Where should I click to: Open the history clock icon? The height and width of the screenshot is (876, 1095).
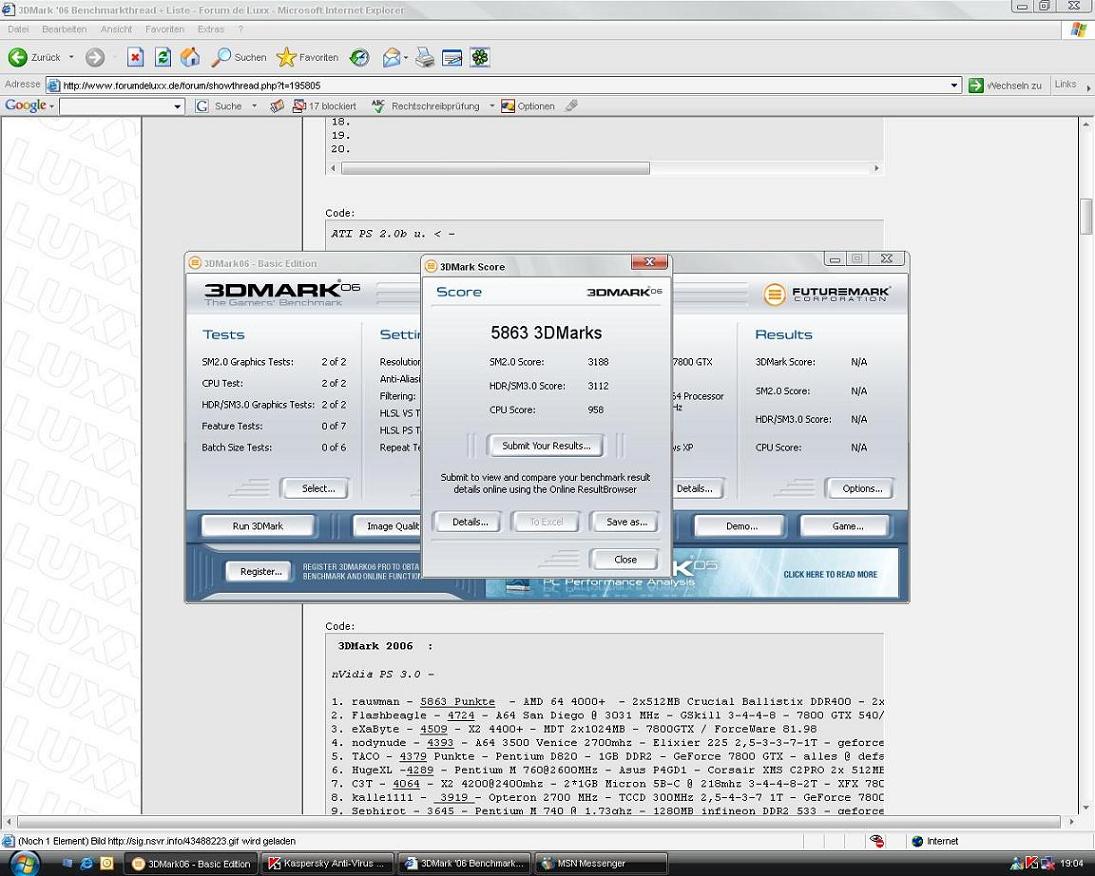360,57
